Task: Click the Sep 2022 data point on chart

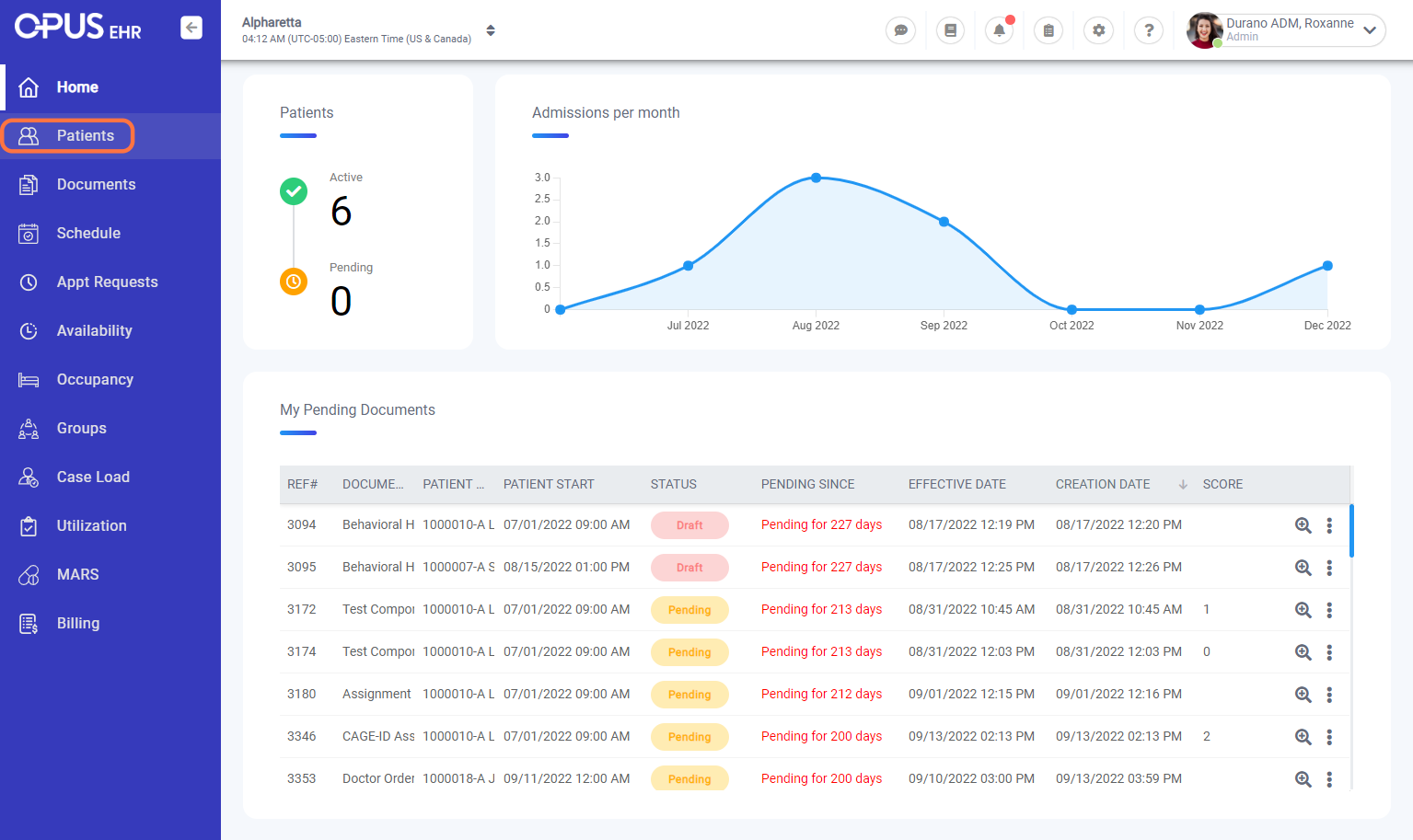Action: tap(944, 222)
